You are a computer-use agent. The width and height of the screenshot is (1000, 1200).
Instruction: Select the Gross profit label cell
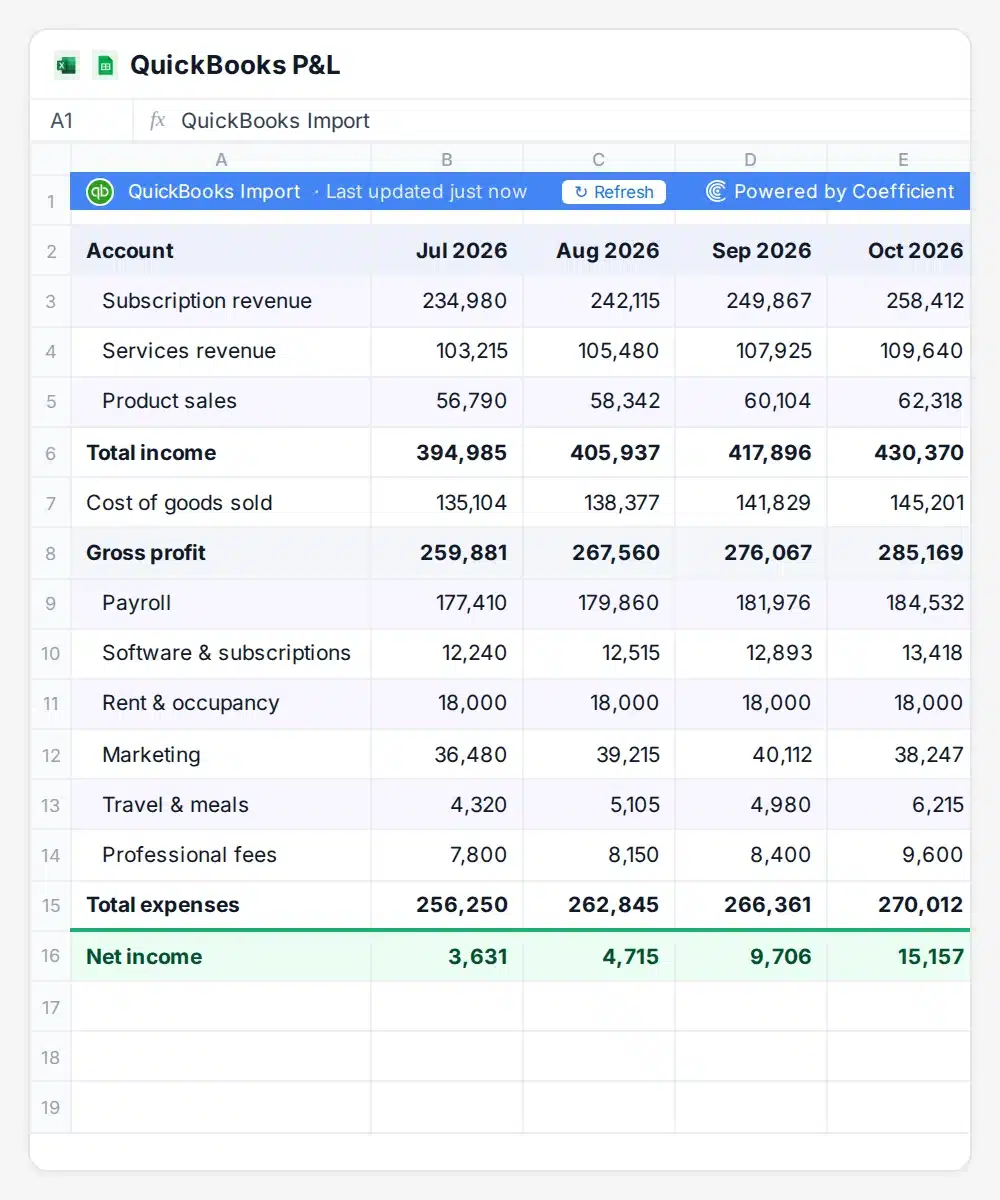click(x=221, y=553)
